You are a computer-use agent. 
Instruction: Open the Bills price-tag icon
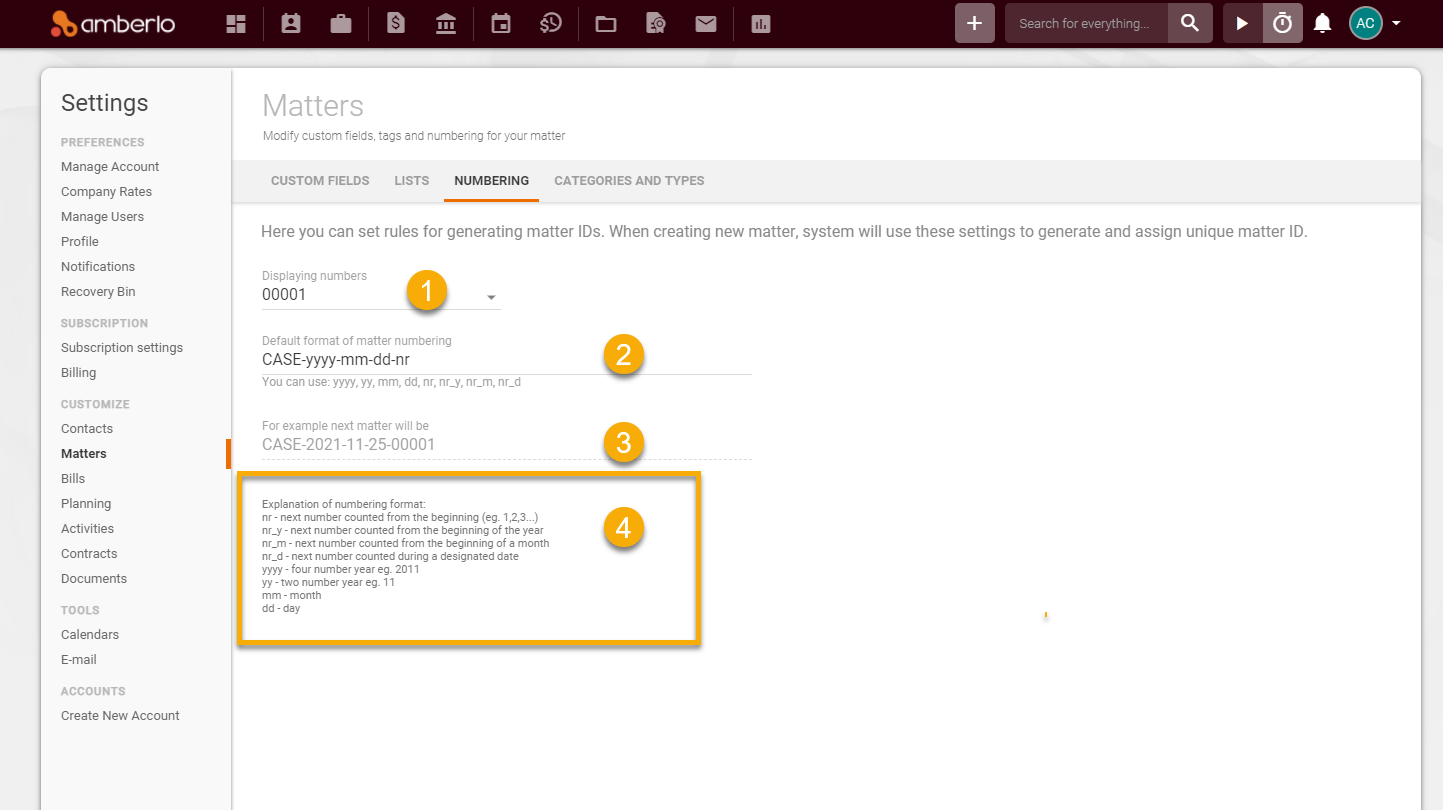tap(395, 23)
